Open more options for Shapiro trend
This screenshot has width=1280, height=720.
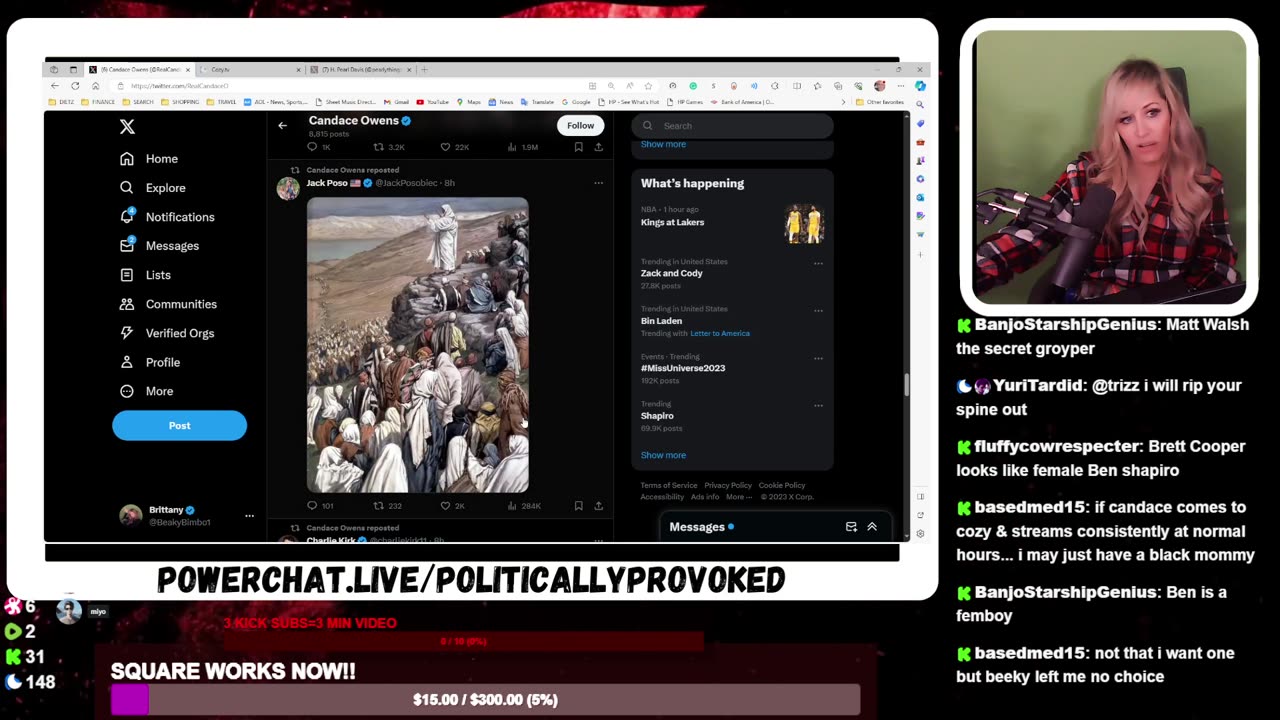(818, 405)
